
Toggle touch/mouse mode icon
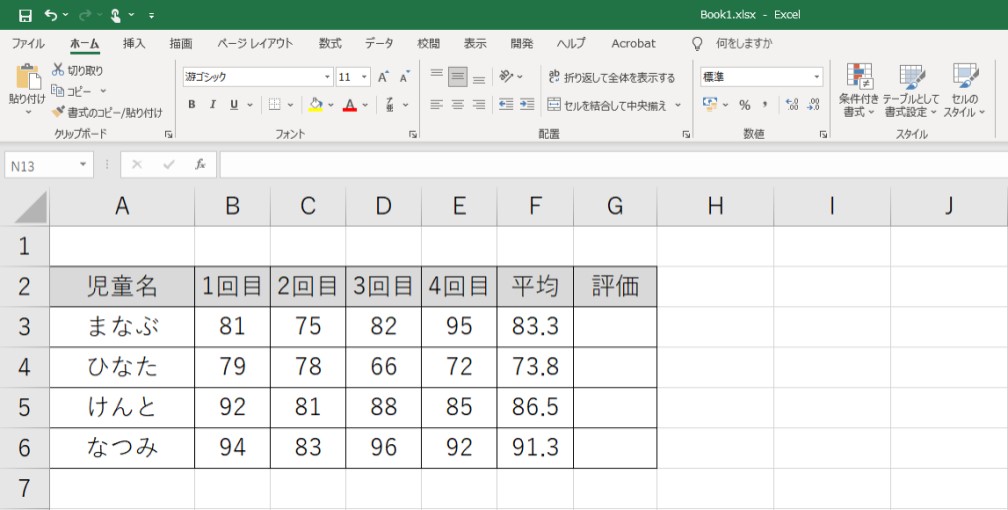tap(116, 15)
